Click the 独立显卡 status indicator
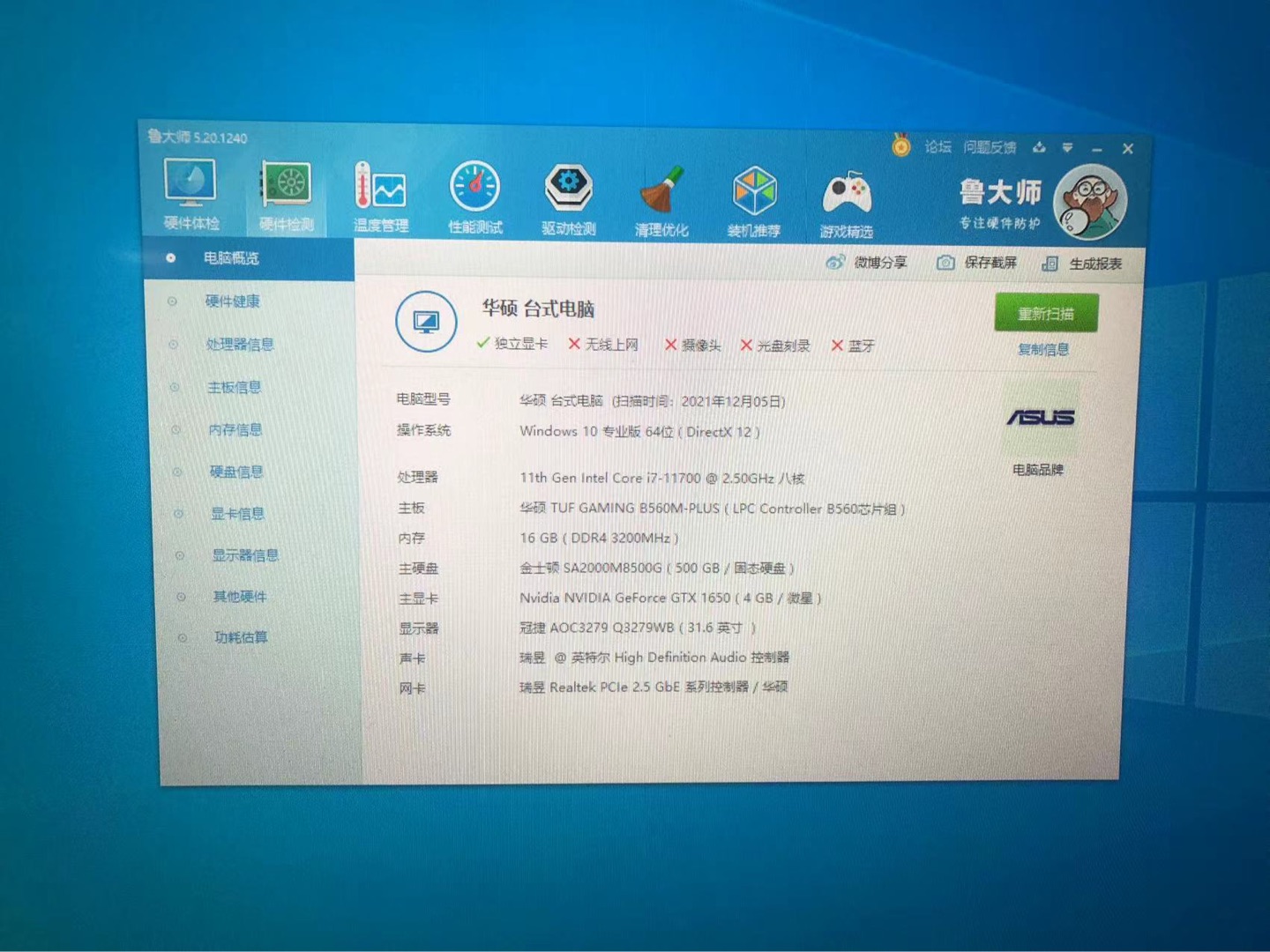The image size is (1270, 952). tap(512, 344)
